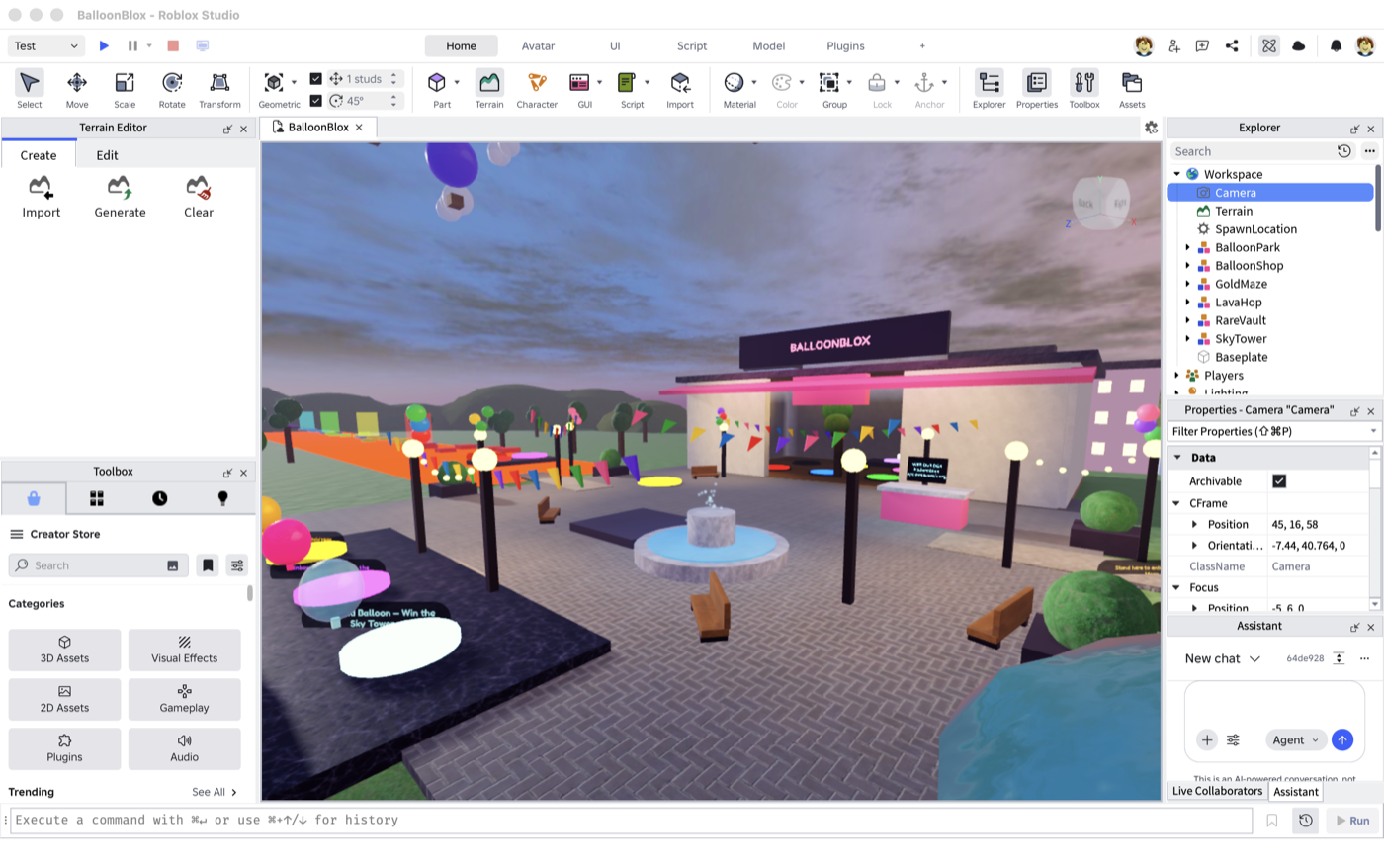
Task: Toggle the move snapping studs checkbox
Action: (x=315, y=79)
